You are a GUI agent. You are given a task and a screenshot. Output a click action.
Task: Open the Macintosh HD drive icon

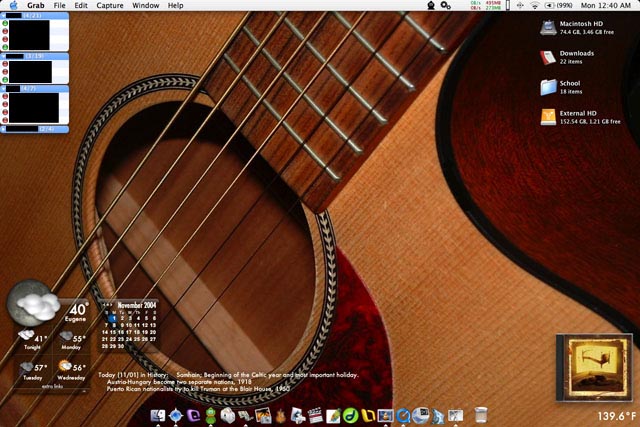[548, 27]
